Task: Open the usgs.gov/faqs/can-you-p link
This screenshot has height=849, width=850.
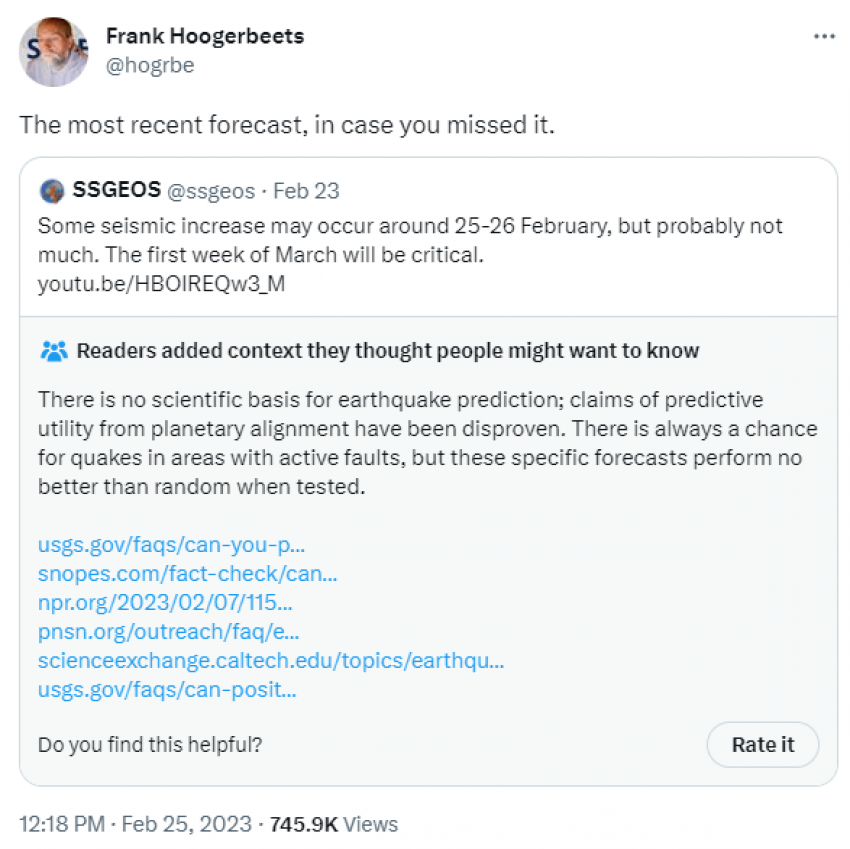Action: tap(171, 545)
